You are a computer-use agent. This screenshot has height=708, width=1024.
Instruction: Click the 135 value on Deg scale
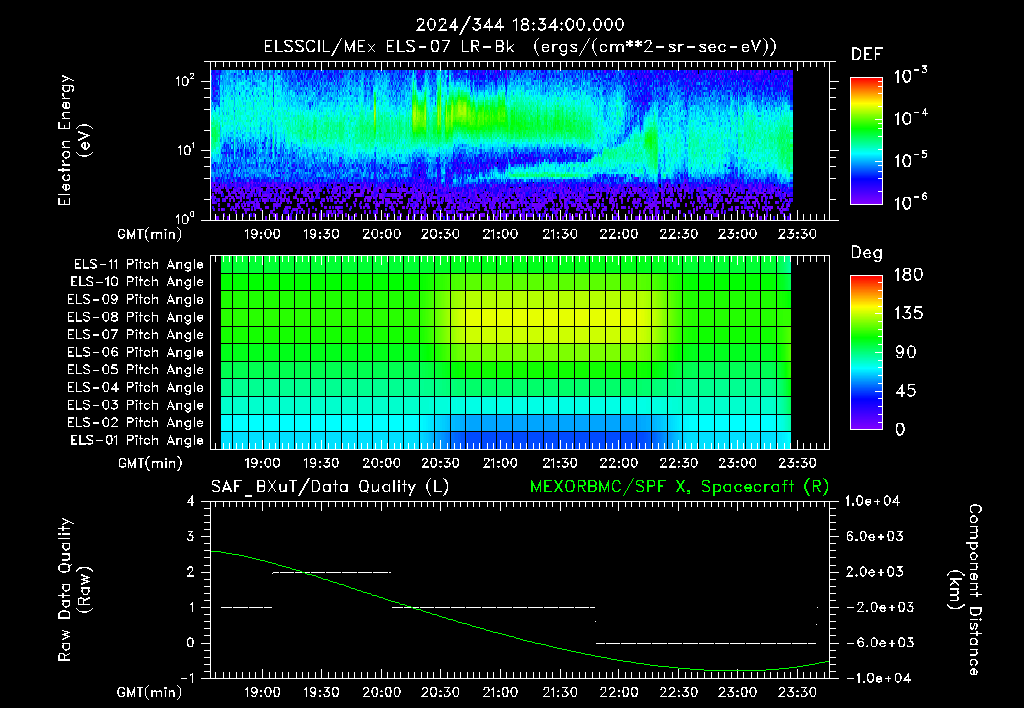pos(908,313)
